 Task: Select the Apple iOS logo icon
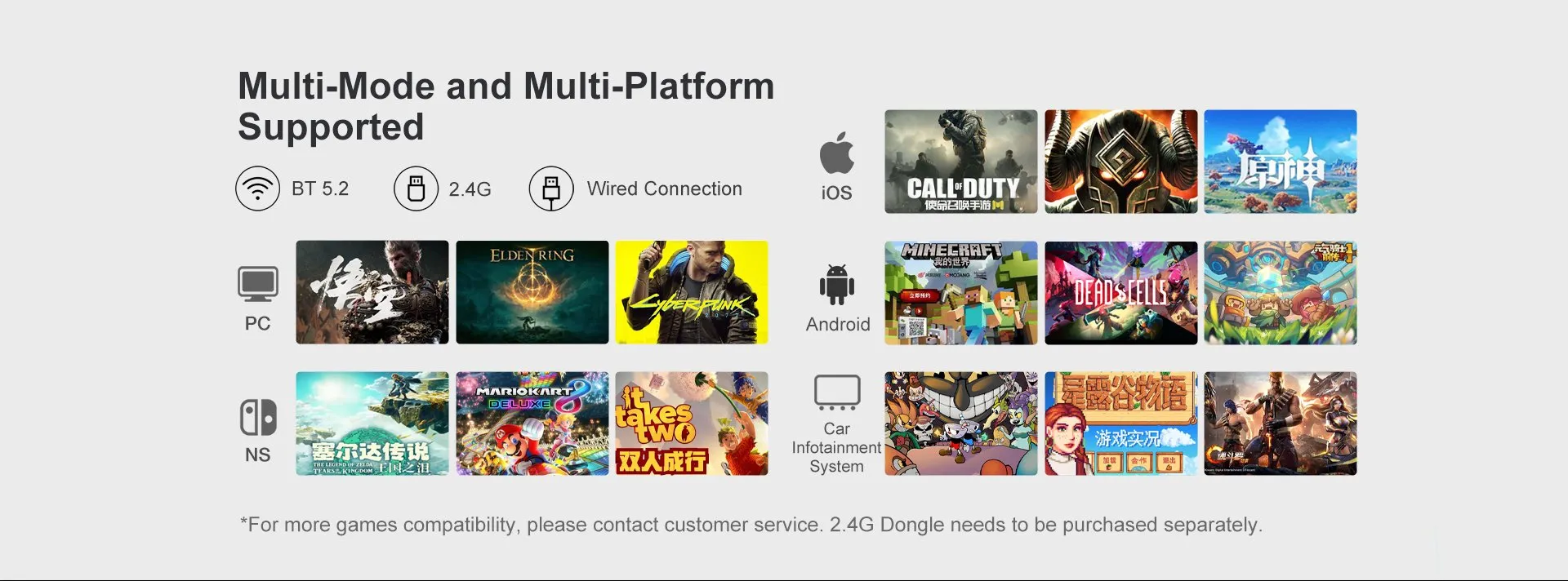click(x=837, y=153)
